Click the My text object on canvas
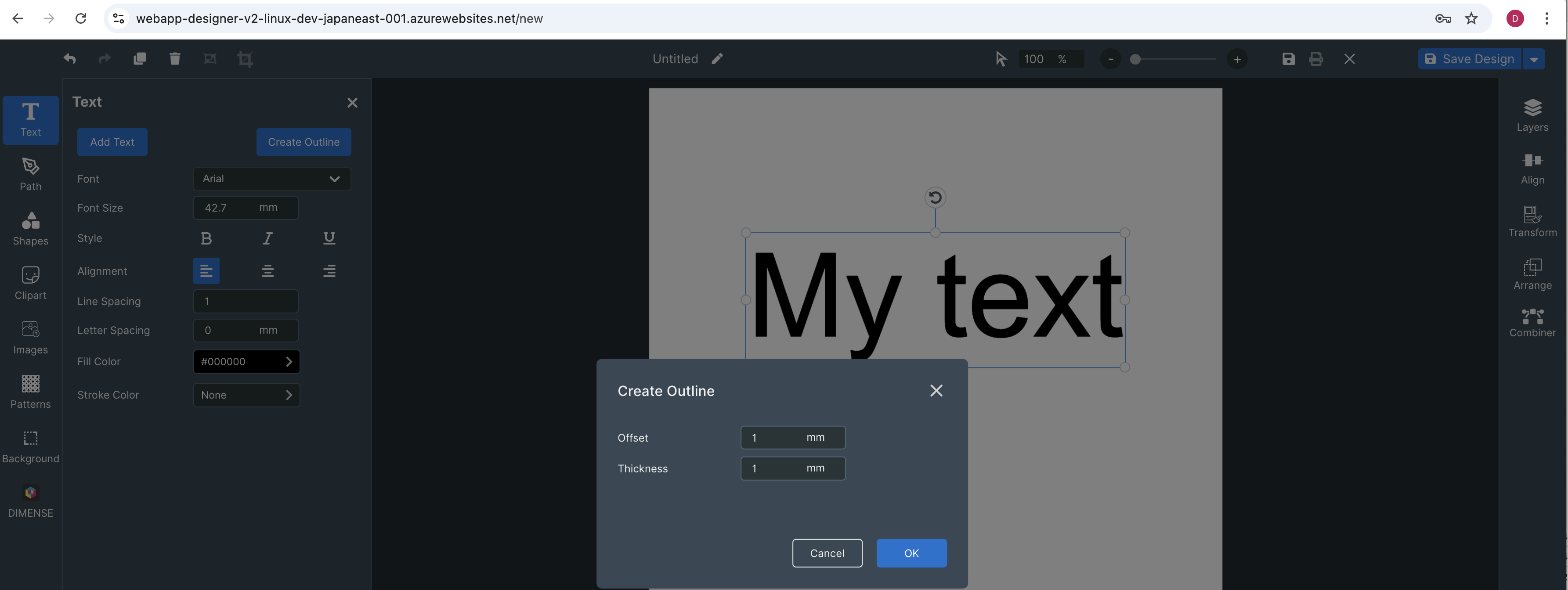This screenshot has width=1568, height=590. click(935, 299)
